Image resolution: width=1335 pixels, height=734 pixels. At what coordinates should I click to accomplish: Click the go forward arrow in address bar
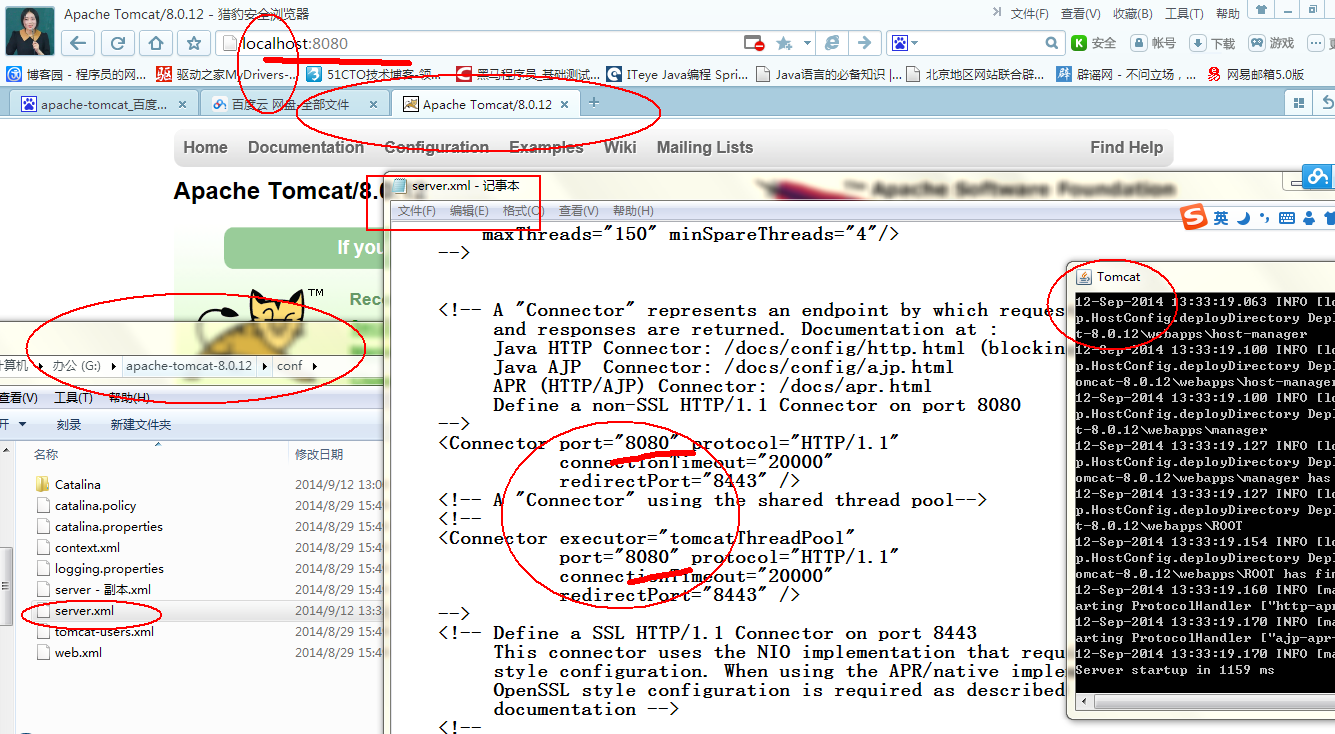(865, 43)
